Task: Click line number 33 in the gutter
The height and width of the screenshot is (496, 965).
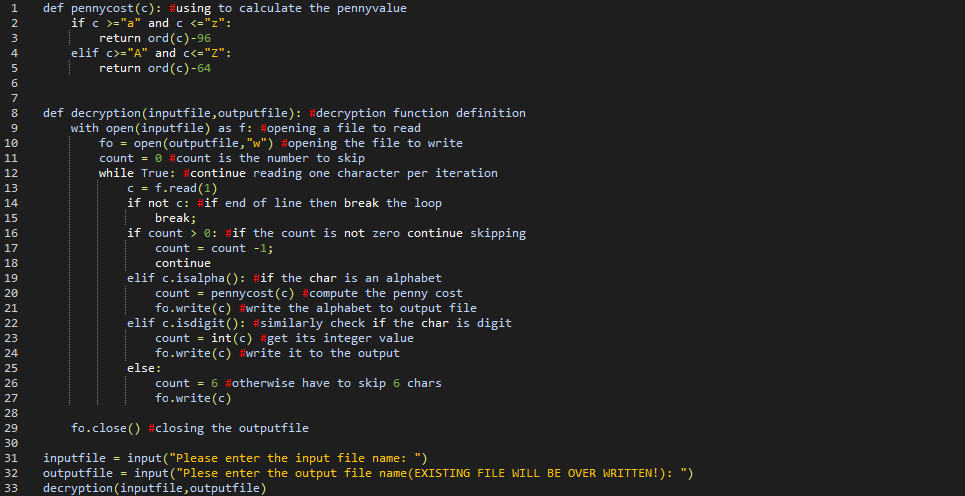Action: [x=13, y=488]
